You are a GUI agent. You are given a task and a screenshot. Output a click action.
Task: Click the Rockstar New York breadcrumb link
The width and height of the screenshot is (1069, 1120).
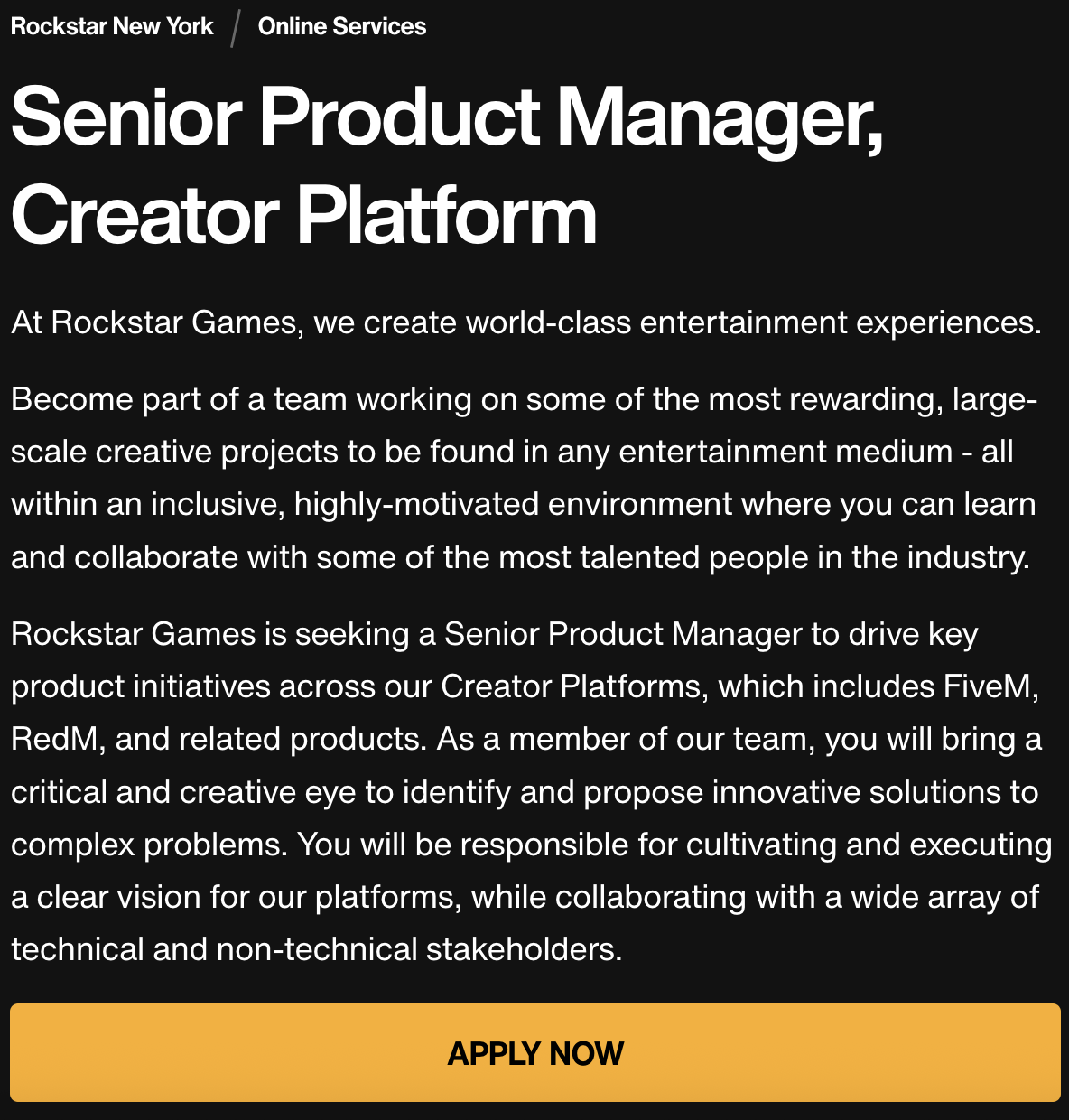(x=111, y=25)
